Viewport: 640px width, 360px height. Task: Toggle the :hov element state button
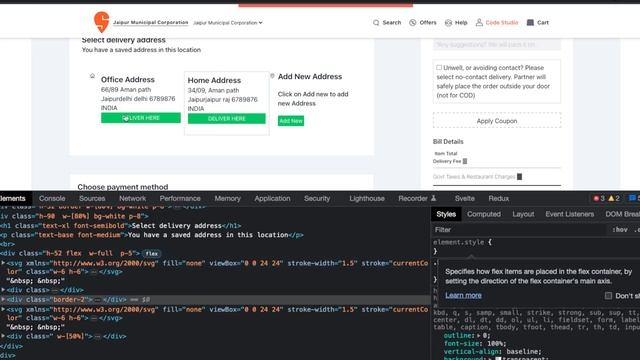click(620, 230)
